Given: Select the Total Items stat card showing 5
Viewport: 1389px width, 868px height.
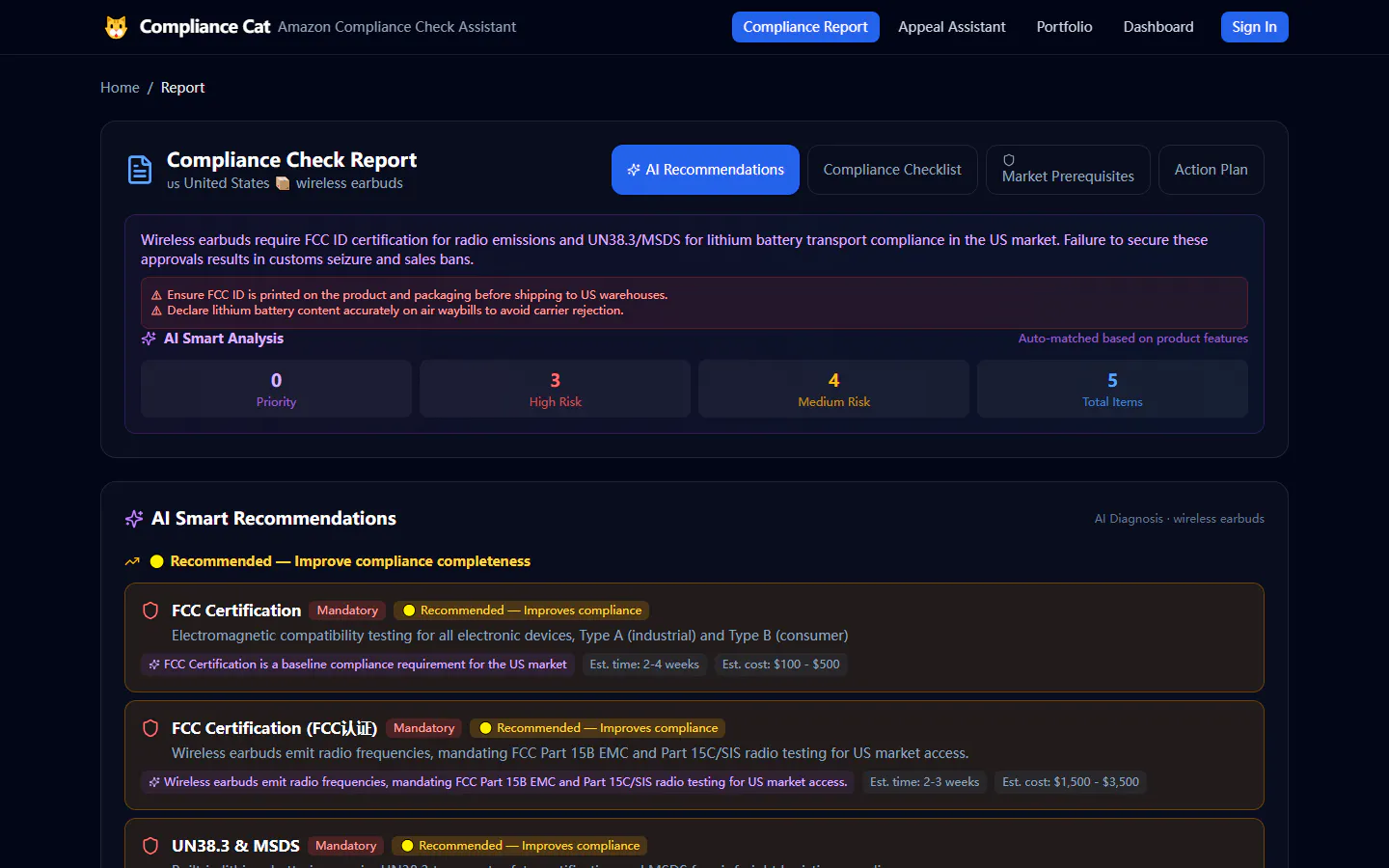Looking at the screenshot, I should 1112,389.
